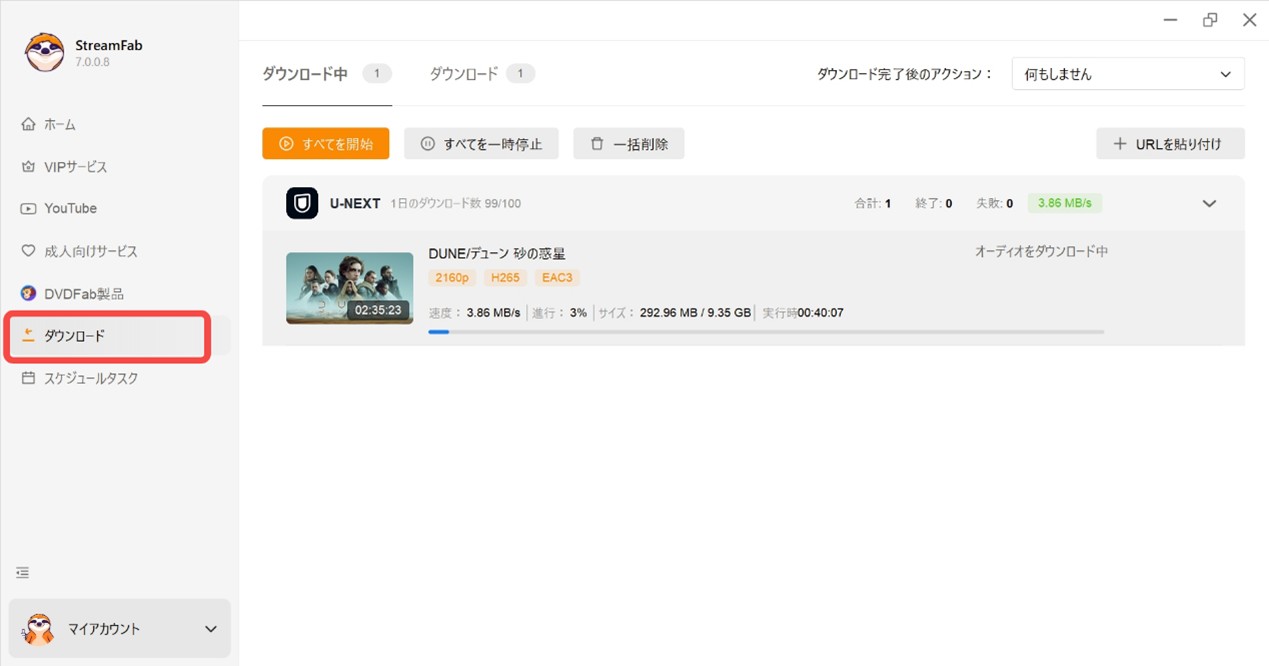
Task: Open the スケジュールタスク section
Action: coord(80,377)
